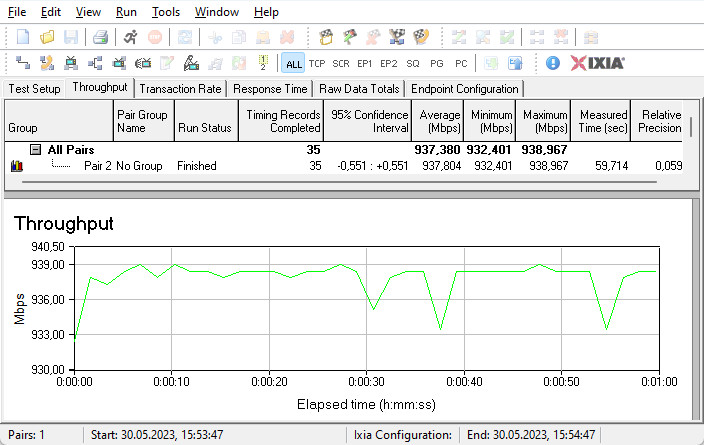Go to the Raw Data Totals tab

pyautogui.click(x=359, y=89)
